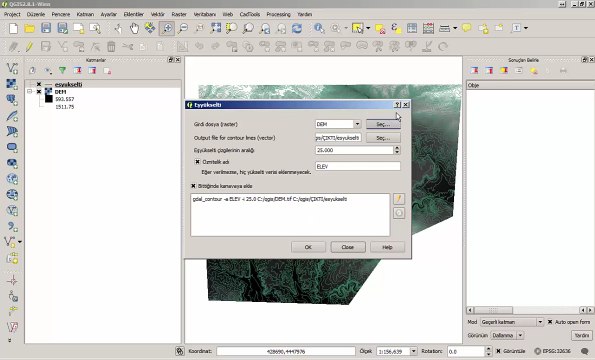Open the Yardım menu
Image resolution: width=595 pixels, height=360 pixels.
(304, 14)
